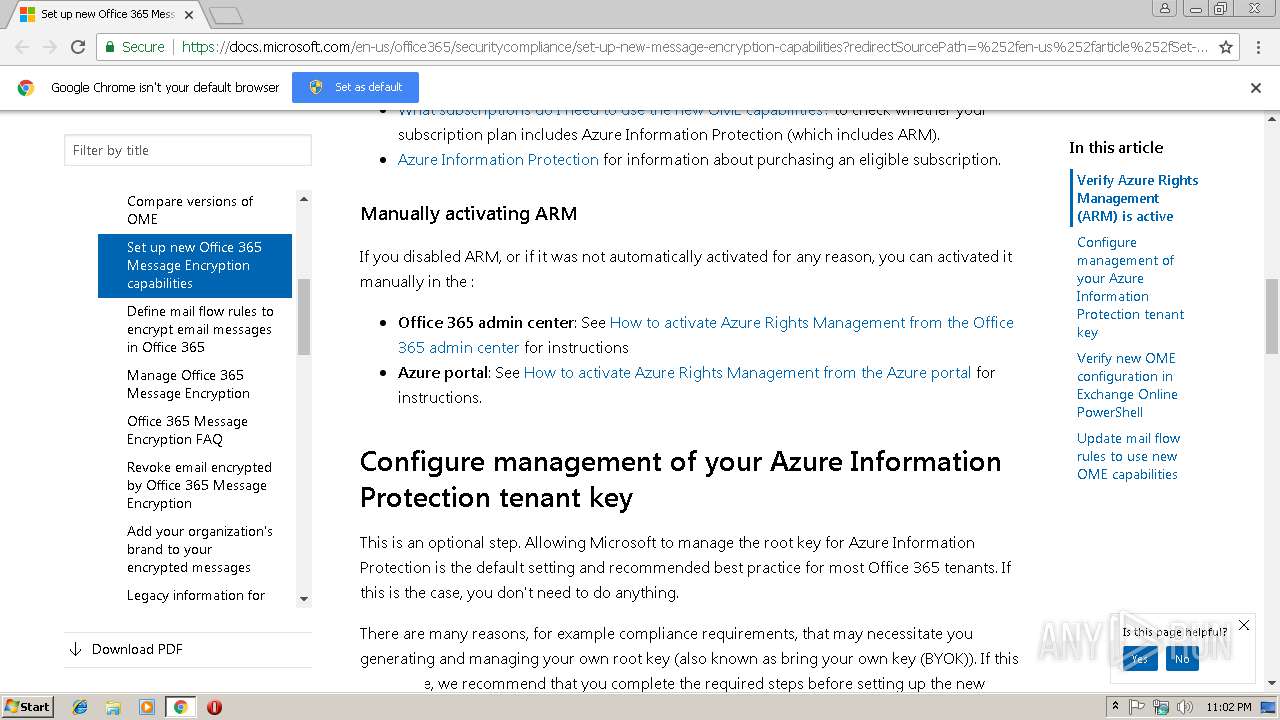Image resolution: width=1280 pixels, height=720 pixels.
Task: Go forward with the browser forward arrow
Action: (x=50, y=47)
